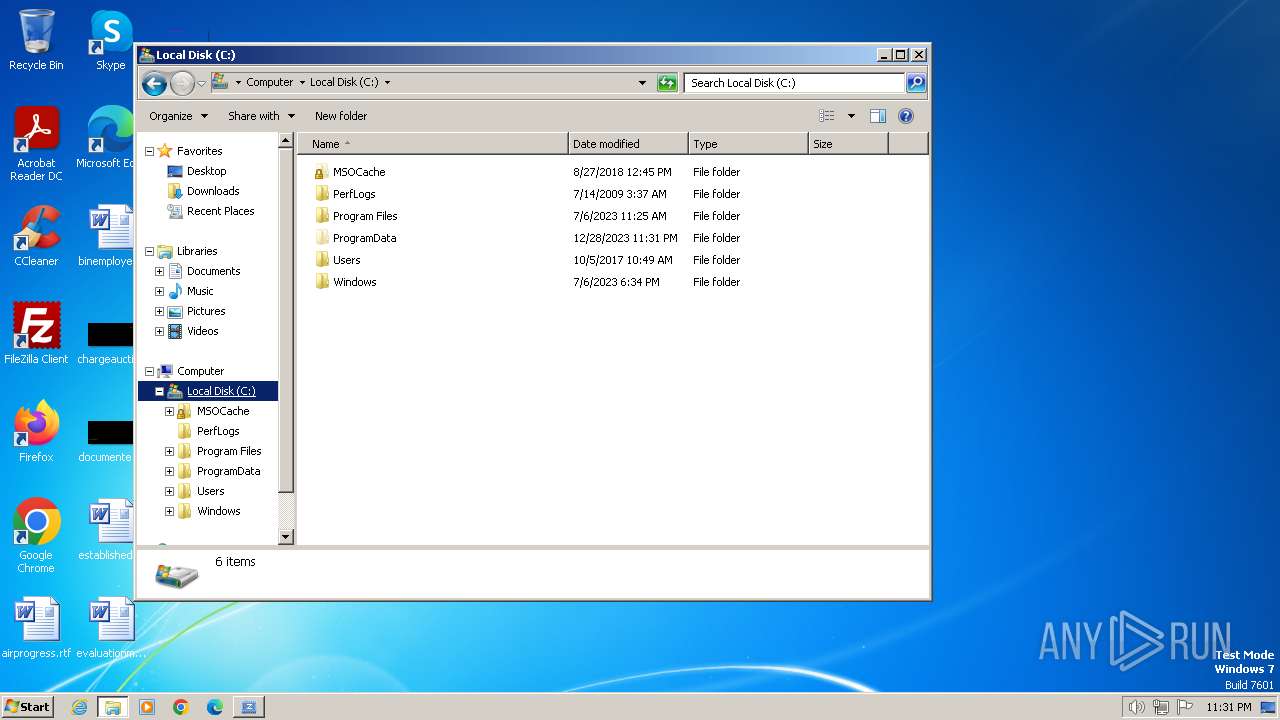Select ProgramData folder icon in file list
Viewport: 1280px width, 720px height.
(x=321, y=238)
